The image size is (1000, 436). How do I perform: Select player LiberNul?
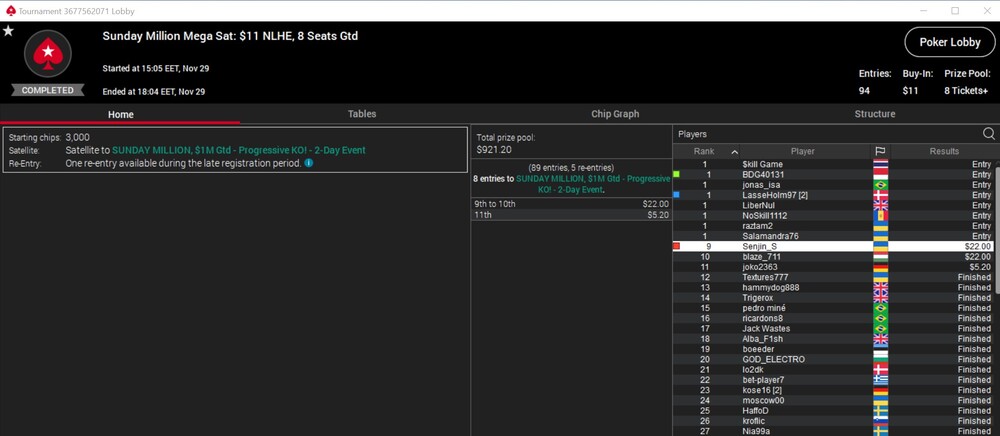tap(758, 205)
